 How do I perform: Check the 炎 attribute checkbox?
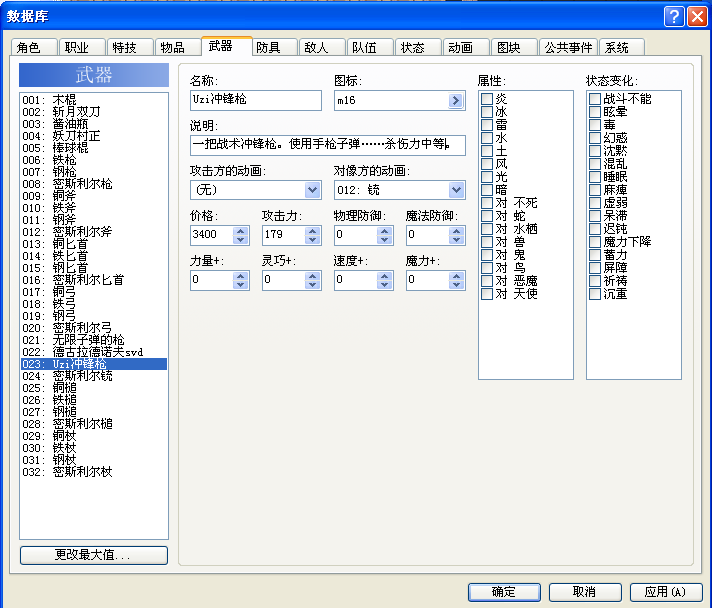[x=487, y=99]
